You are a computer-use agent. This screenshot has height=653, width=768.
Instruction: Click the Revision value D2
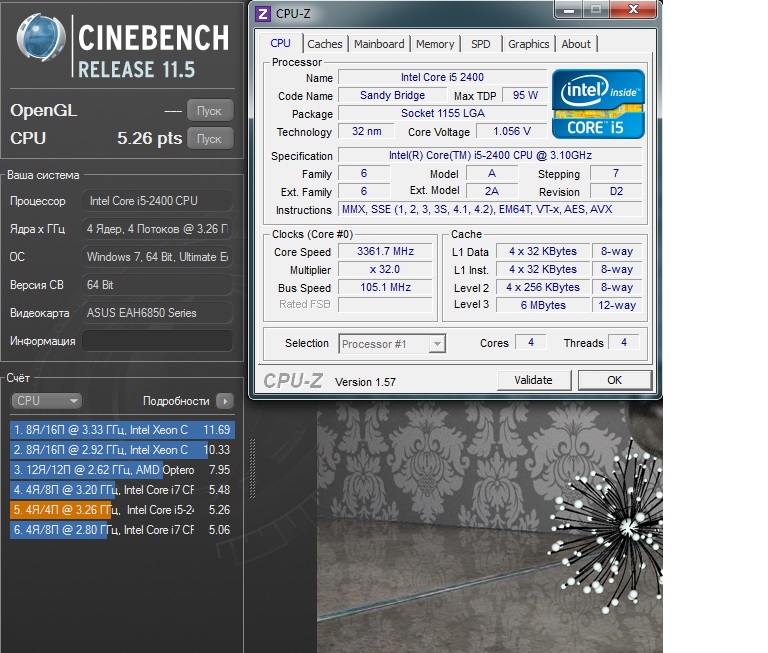(x=616, y=191)
